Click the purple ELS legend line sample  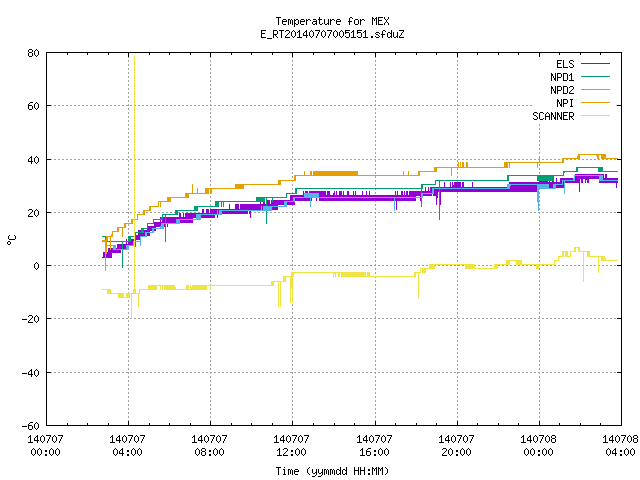pyautogui.click(x=596, y=64)
